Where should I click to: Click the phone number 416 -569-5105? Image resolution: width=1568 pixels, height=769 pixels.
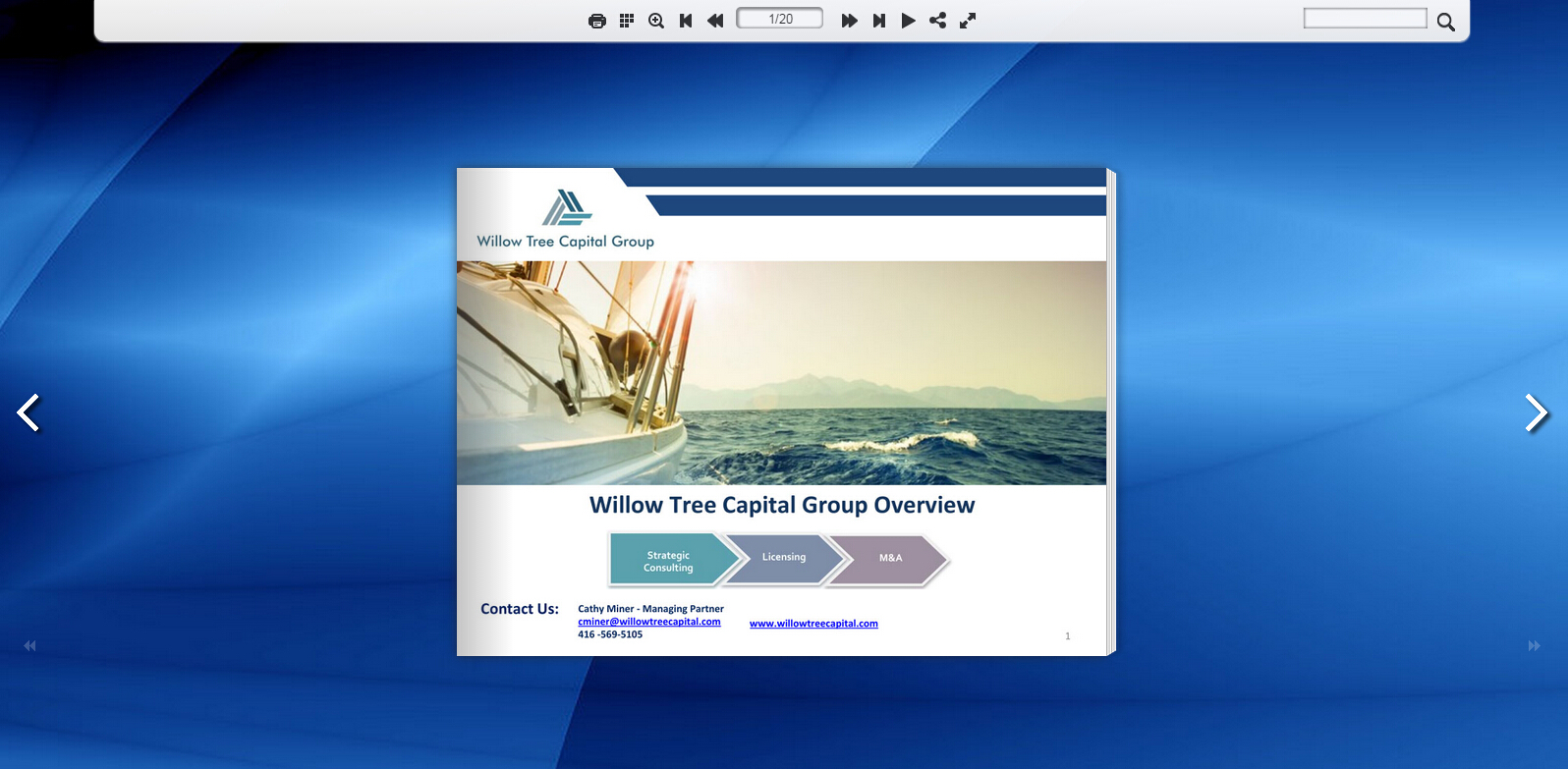(x=610, y=634)
